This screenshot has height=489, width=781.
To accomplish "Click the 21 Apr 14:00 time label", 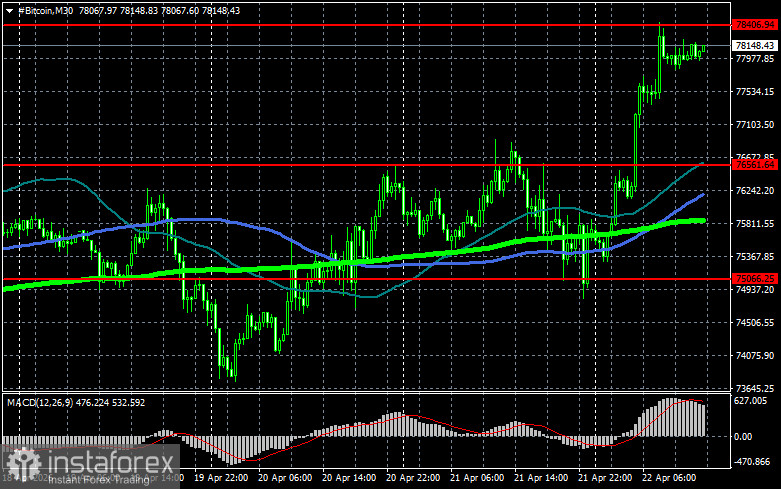I will pos(540,478).
